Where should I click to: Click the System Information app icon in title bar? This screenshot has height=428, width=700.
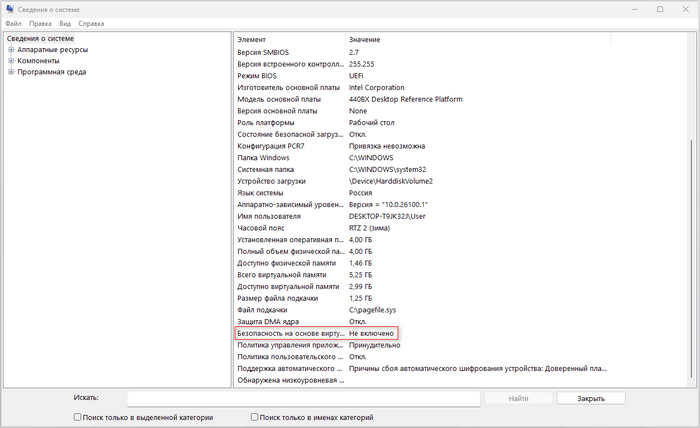coord(9,9)
